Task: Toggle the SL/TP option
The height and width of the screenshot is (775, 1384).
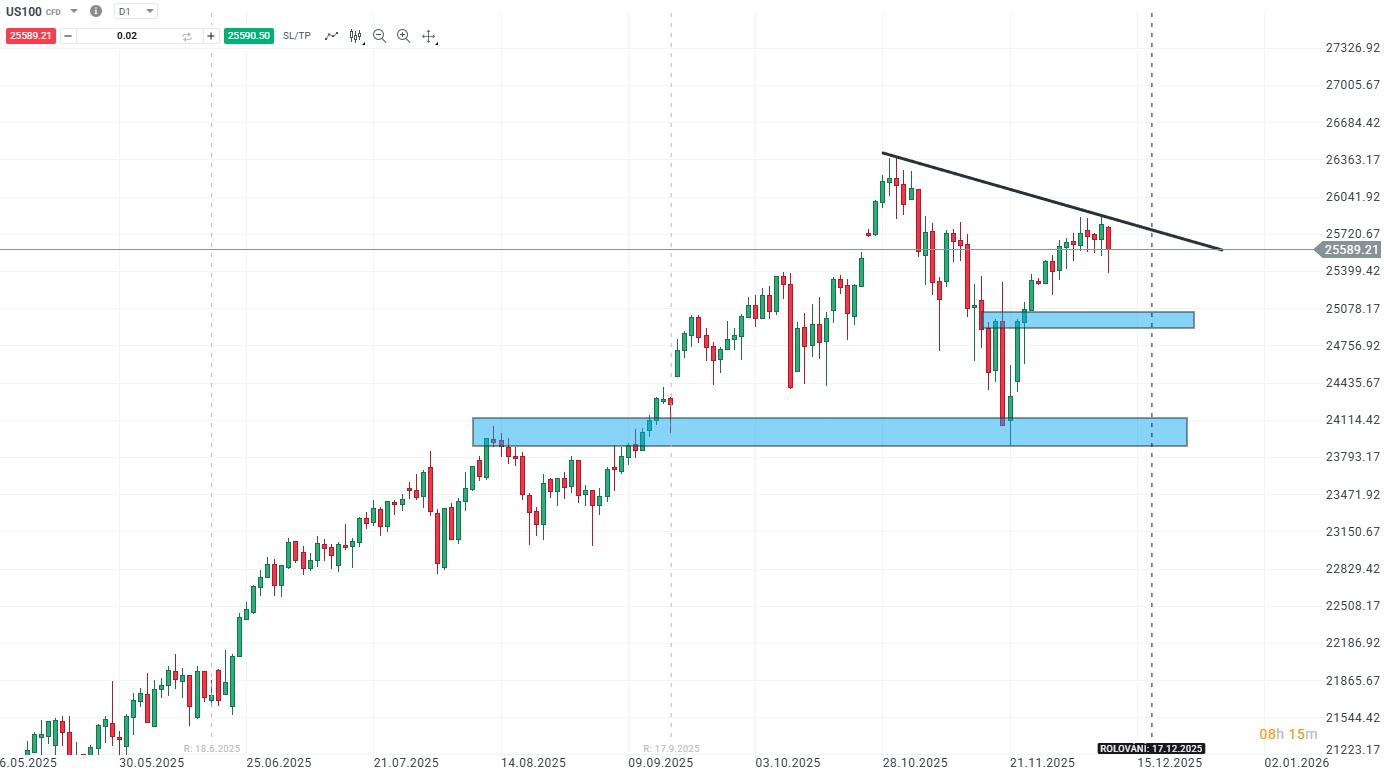Action: coord(297,36)
